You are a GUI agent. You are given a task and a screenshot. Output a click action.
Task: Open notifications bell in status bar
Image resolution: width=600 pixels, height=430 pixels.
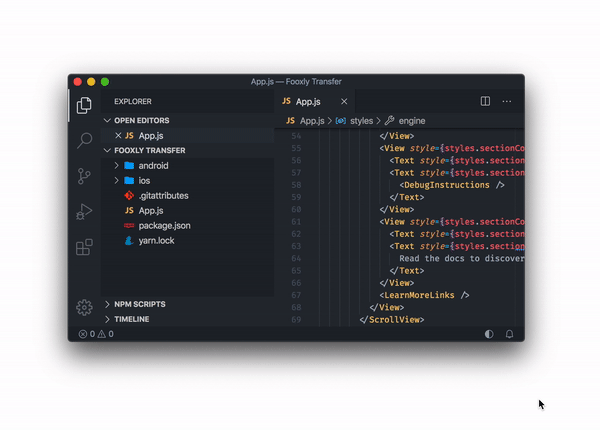click(509, 334)
